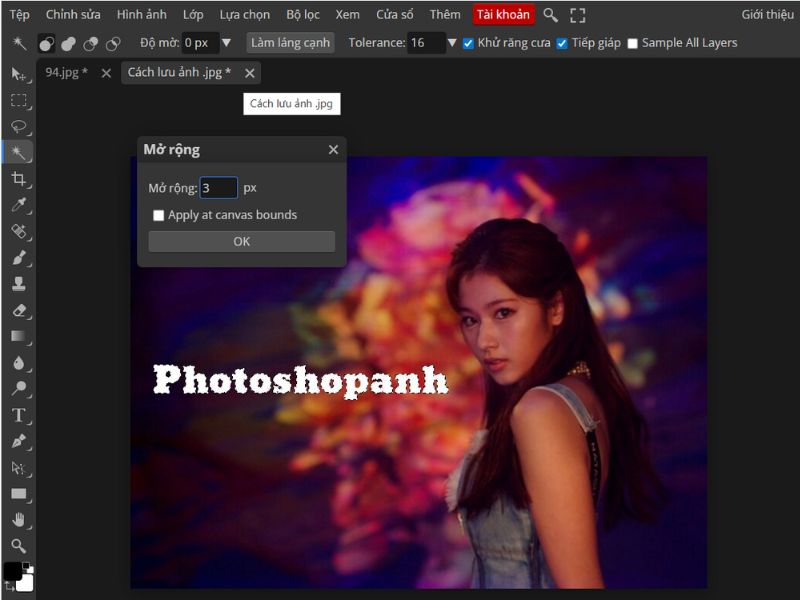Screen dimensions: 800x600
Task: Open the Bộ lọc menu
Action: tap(303, 14)
